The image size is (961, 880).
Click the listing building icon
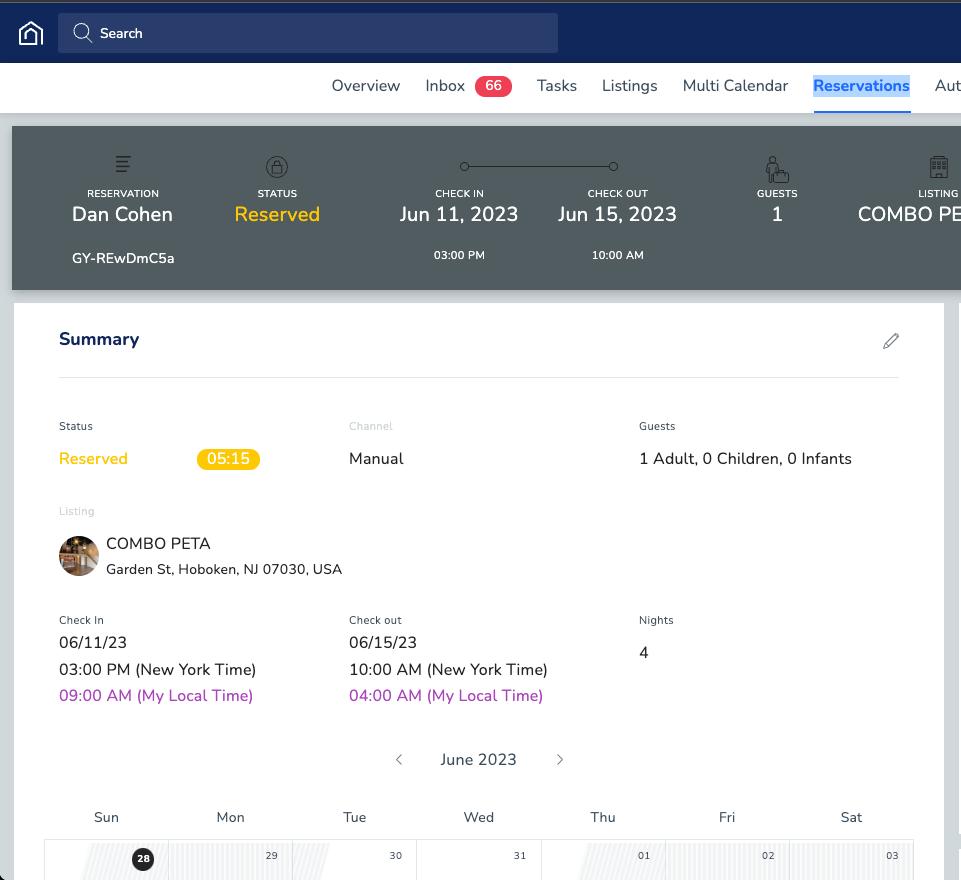938,167
